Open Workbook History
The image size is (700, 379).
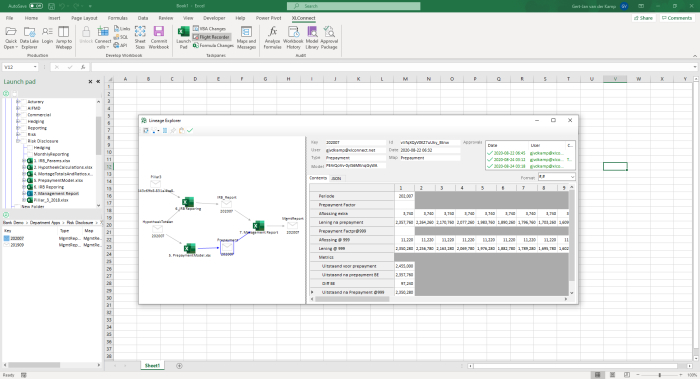coord(293,37)
